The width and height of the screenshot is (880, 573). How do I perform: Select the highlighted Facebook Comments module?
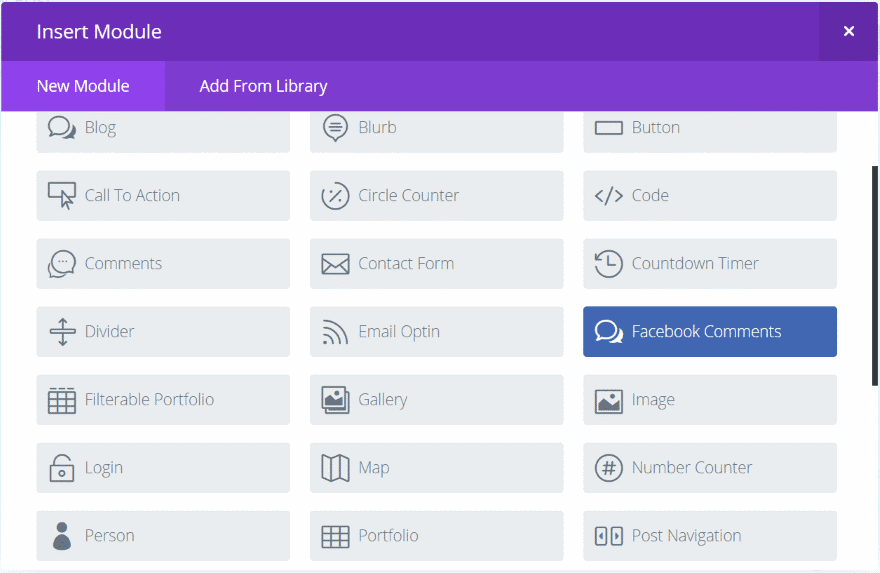[710, 332]
